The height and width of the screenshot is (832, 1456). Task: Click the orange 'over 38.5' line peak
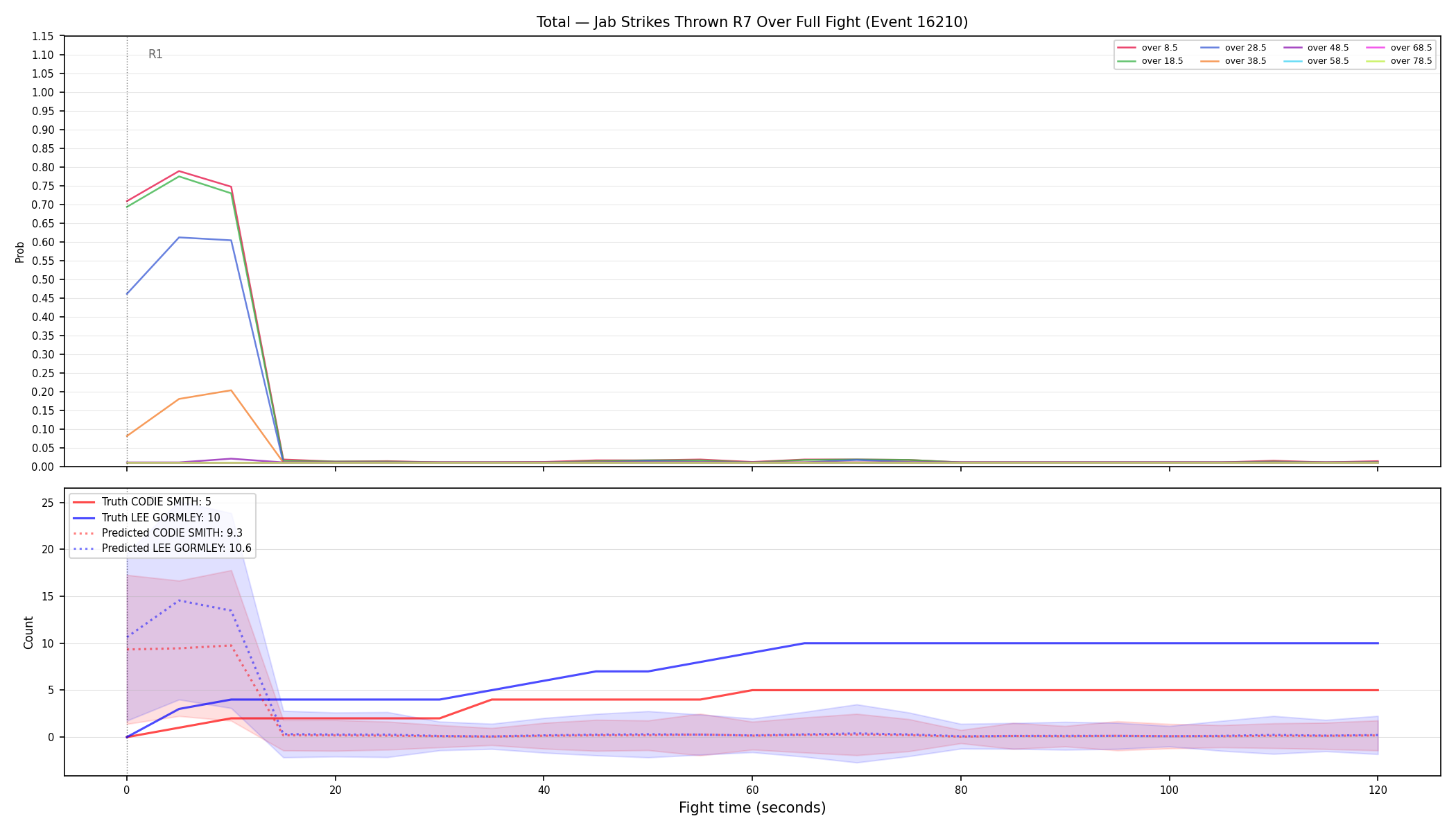tap(231, 390)
